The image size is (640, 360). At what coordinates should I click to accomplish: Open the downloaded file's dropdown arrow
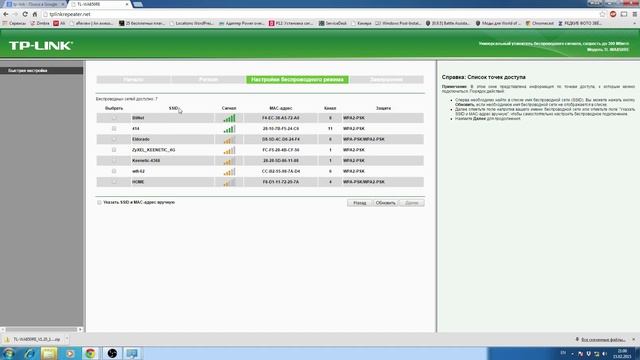[67, 339]
